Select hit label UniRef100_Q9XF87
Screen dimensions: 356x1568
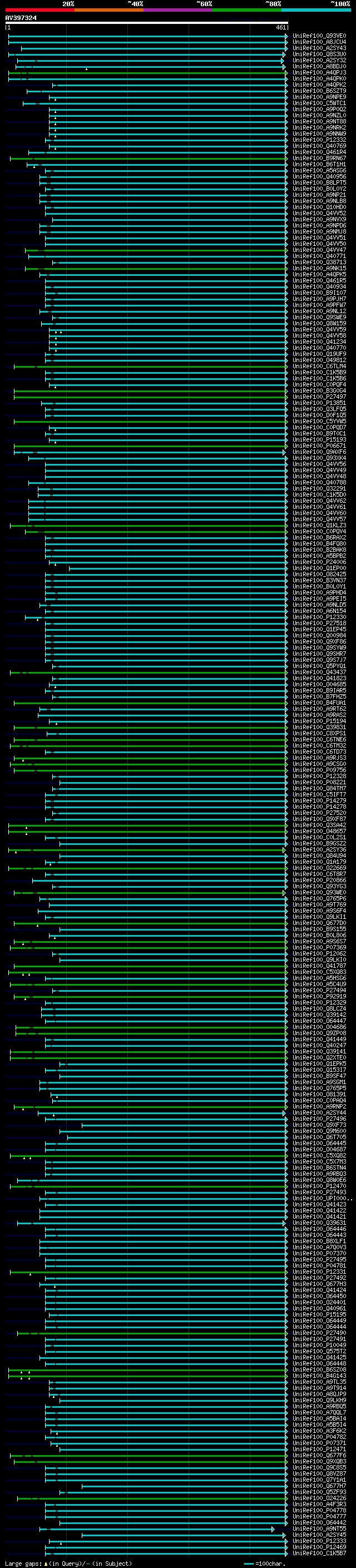coord(319,819)
